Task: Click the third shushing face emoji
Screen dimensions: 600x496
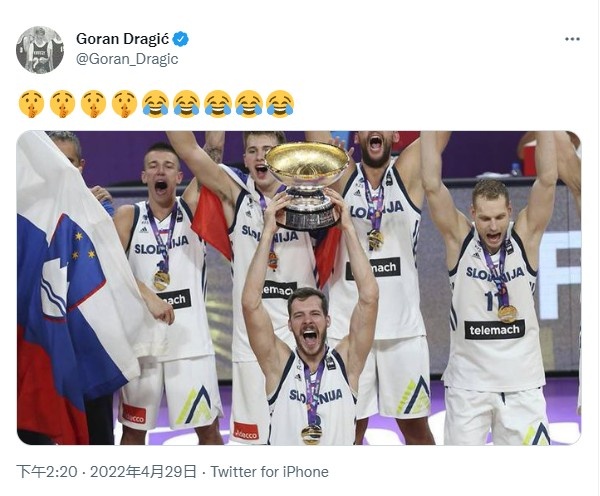Action: pyautogui.click(x=93, y=104)
